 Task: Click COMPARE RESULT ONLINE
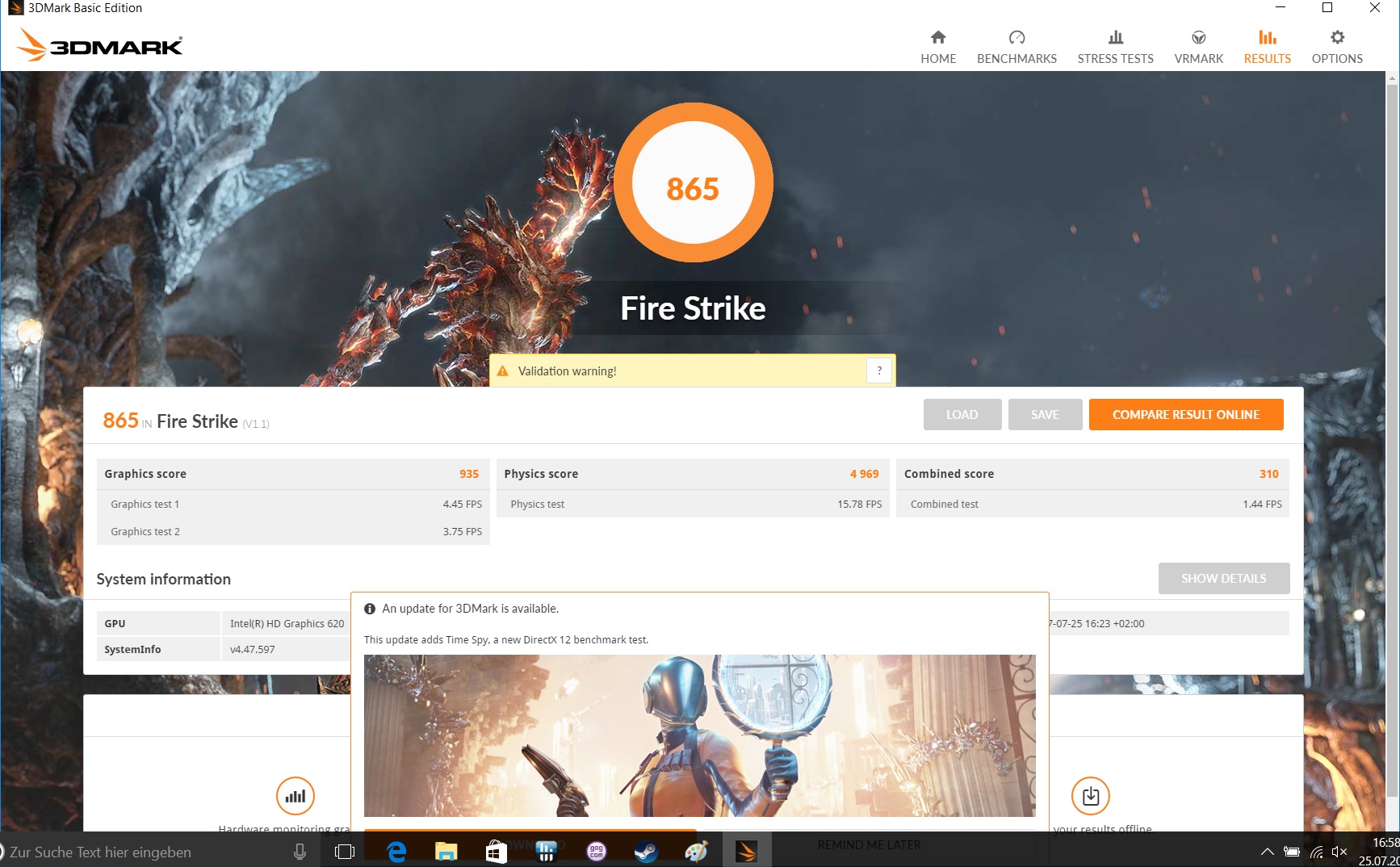[1186, 414]
